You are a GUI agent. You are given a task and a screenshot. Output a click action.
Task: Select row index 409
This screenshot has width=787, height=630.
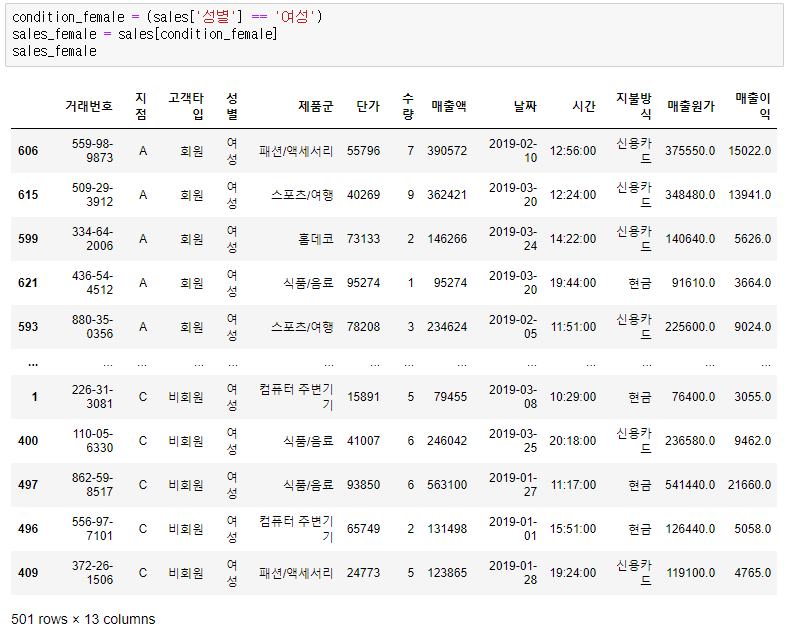pos(28,573)
